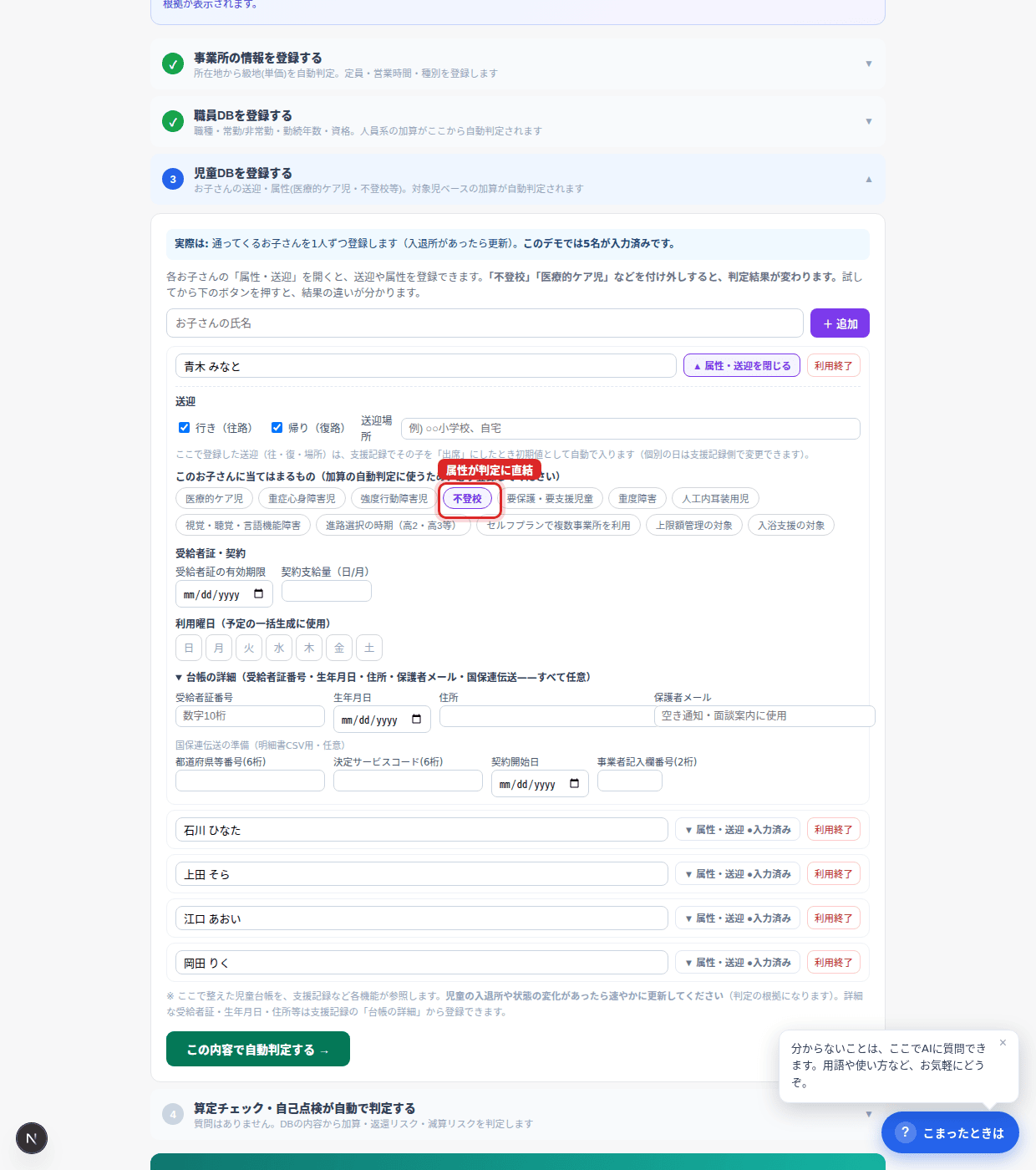Open calendar picker for 契約開始日
The height and width of the screenshot is (1170, 1036).
point(575,784)
